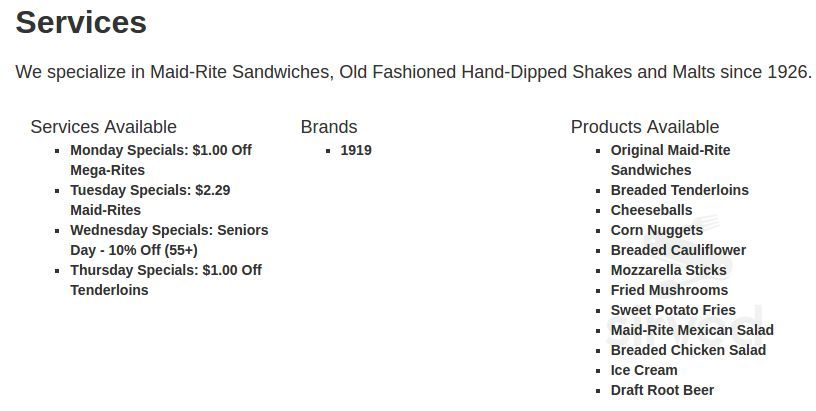The height and width of the screenshot is (411, 816).
Task: Select Tuesday Specials $2.29 Maid-Rites
Action: pos(150,200)
